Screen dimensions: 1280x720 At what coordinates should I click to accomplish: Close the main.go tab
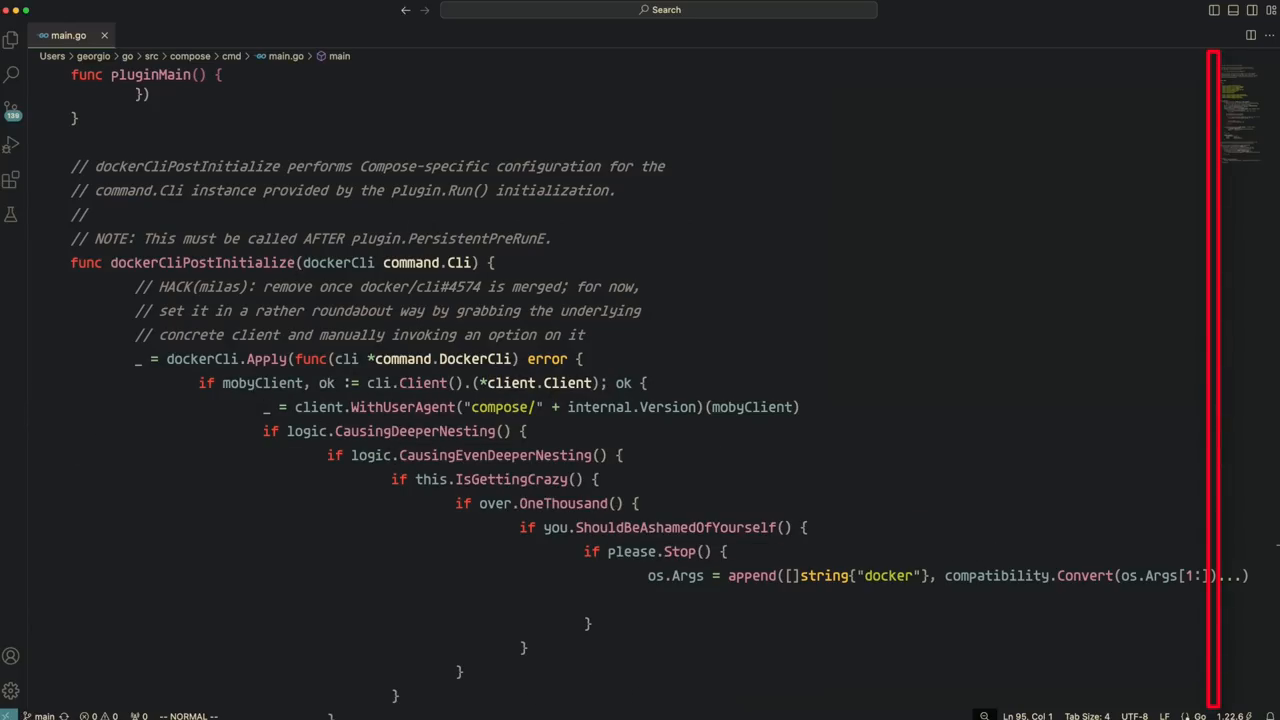click(x=104, y=35)
